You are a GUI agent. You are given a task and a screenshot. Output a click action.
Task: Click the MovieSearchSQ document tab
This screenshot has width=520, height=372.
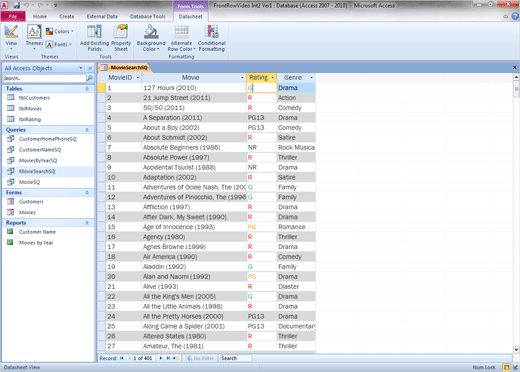tap(125, 68)
